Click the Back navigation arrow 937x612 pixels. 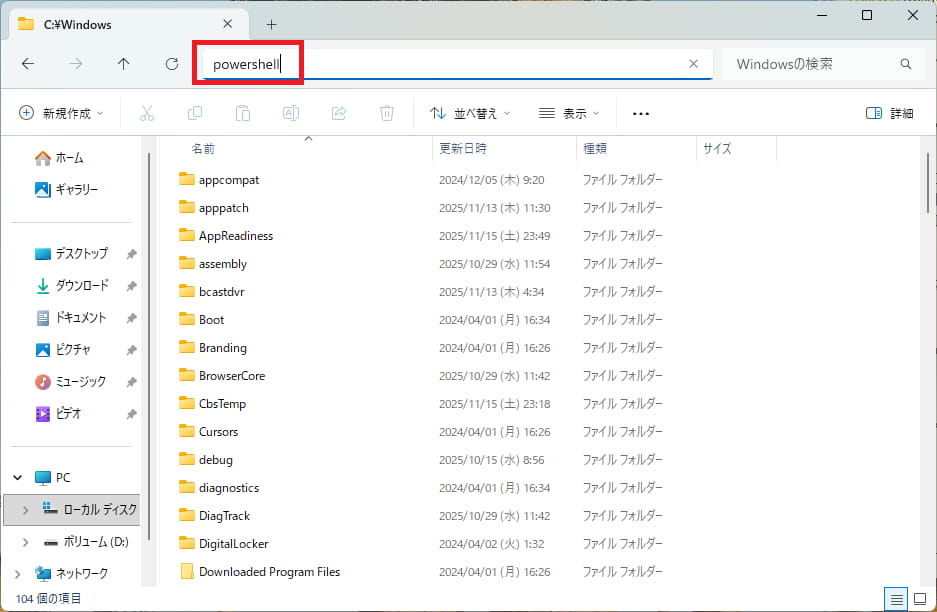pos(28,64)
